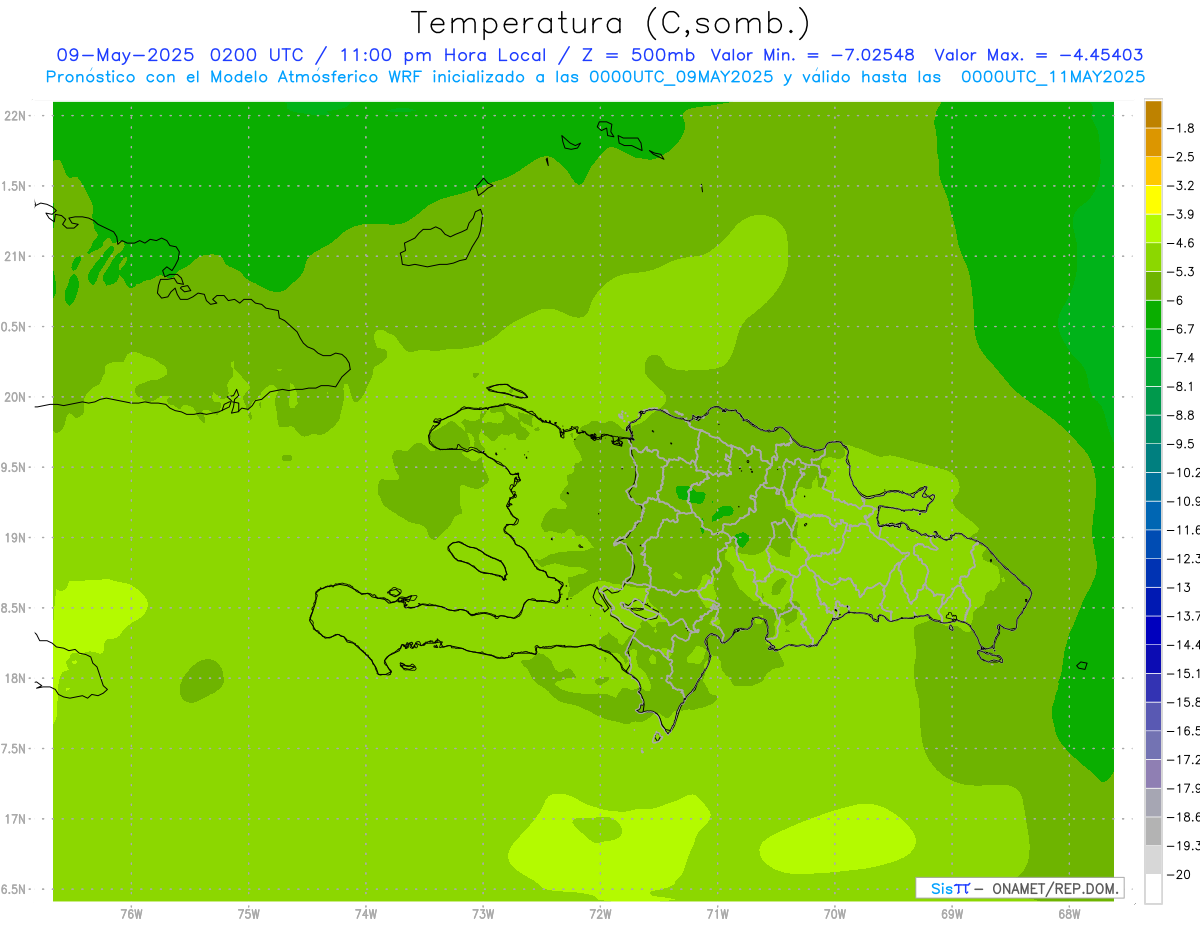
Task: Click the 6.5N latitude axis label
Action: click(13, 890)
